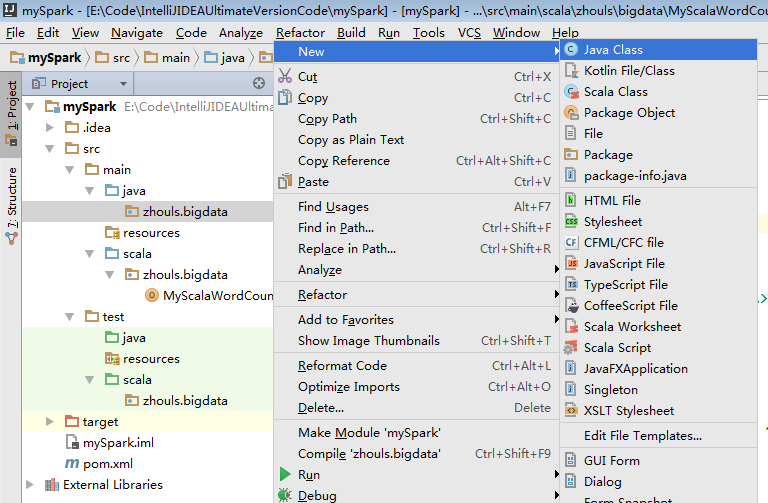
Task: Click the Scala Worksheet icon
Action: [571, 327]
